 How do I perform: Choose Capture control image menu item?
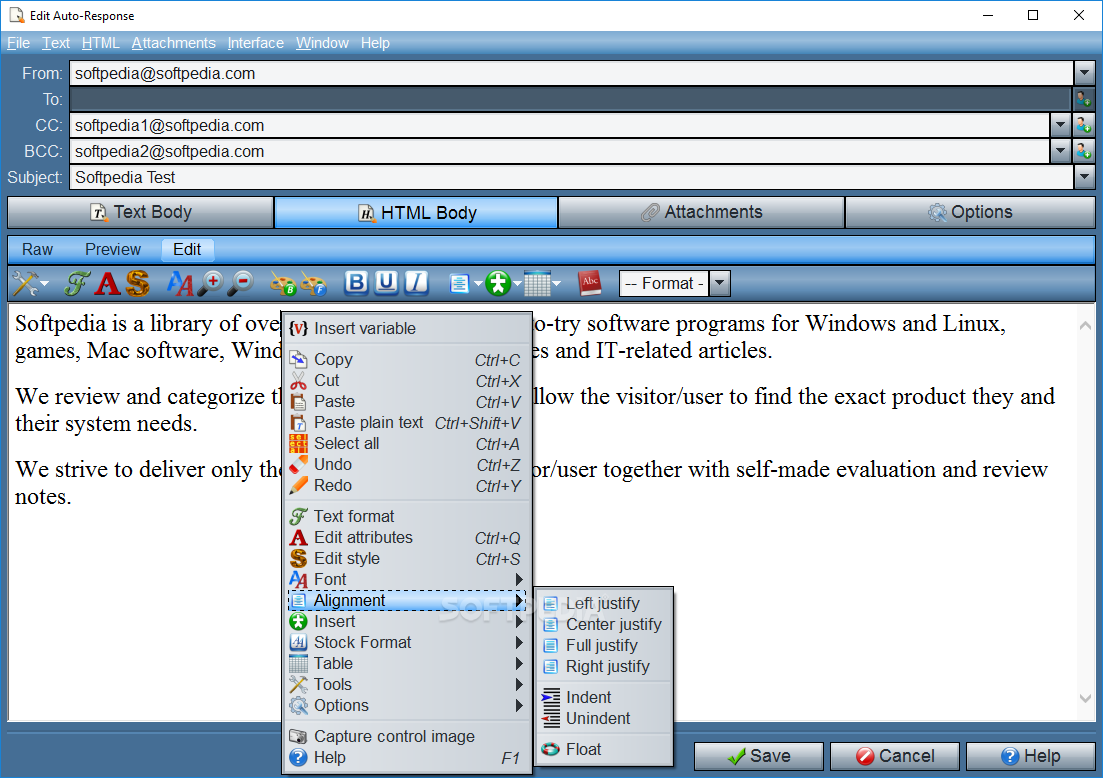(407, 736)
